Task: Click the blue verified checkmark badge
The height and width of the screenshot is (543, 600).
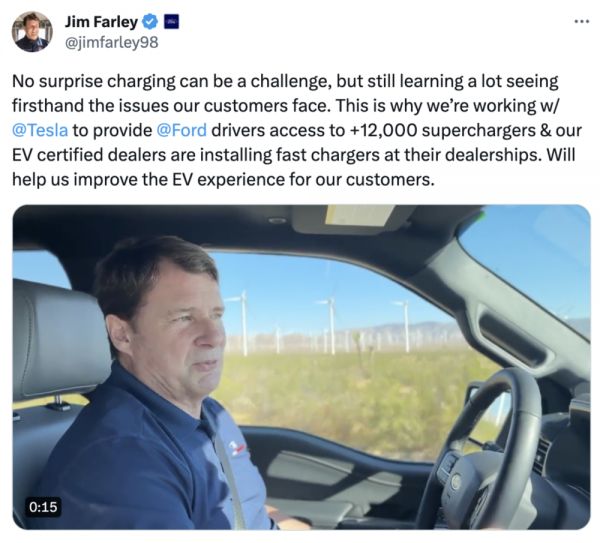Action: pyautogui.click(x=150, y=21)
